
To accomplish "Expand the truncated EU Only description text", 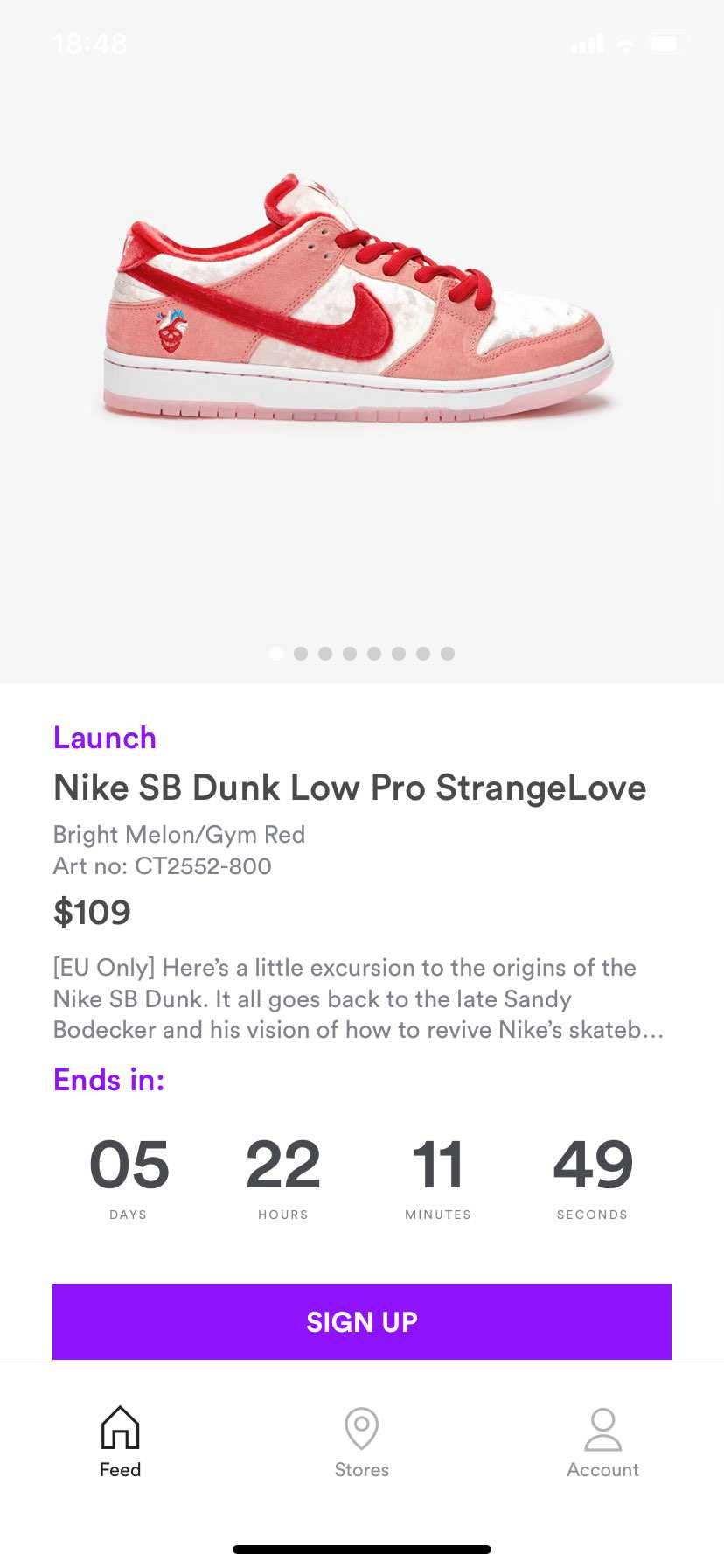I will 359,998.
